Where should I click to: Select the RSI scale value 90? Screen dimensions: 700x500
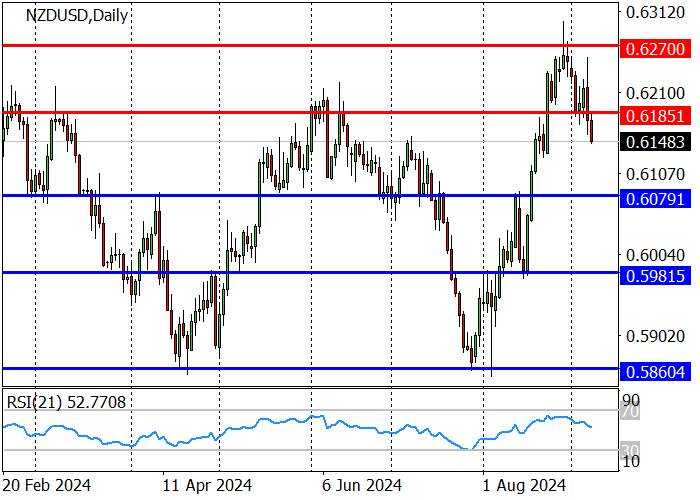[x=632, y=399]
